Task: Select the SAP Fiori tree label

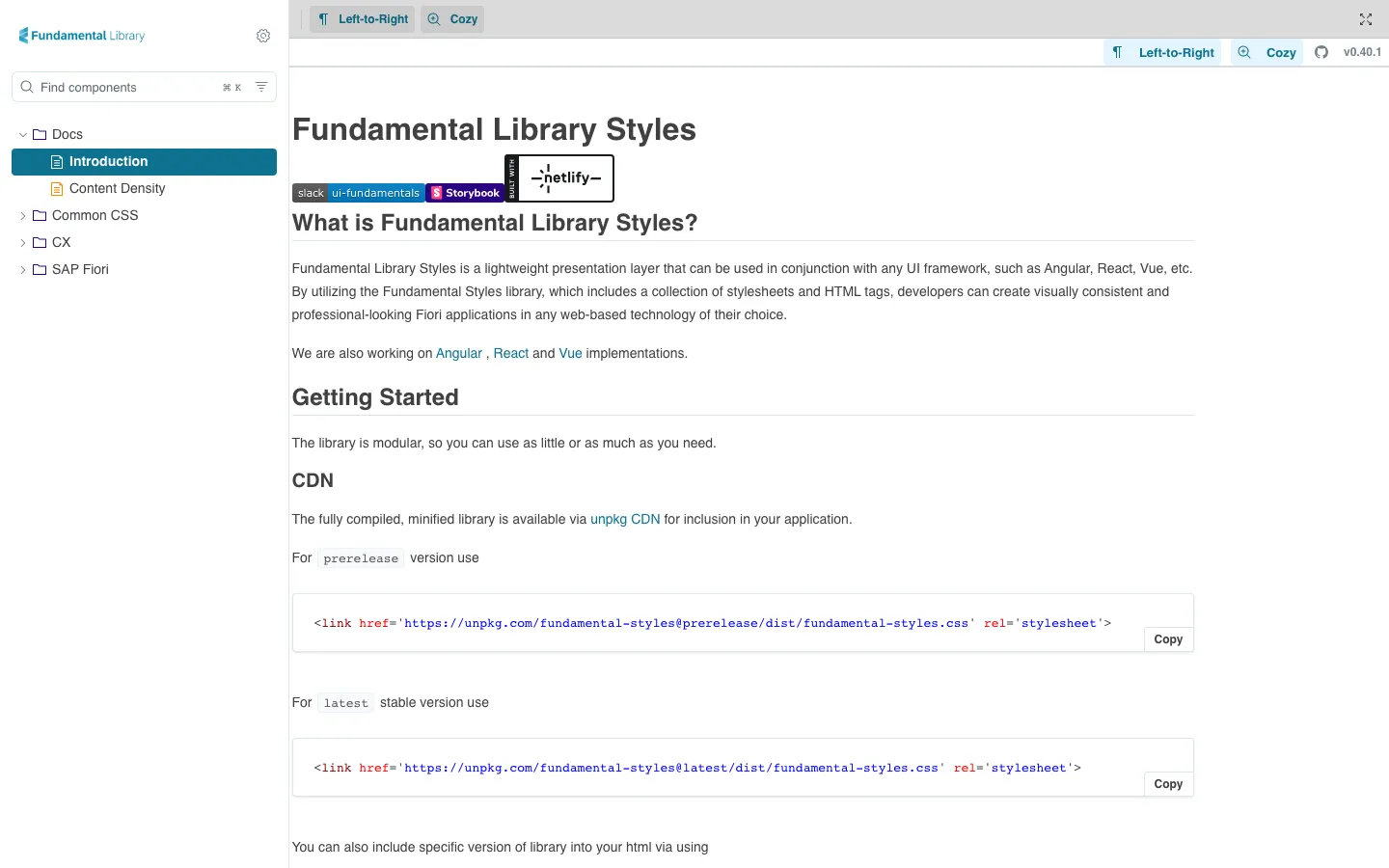Action: [80, 269]
